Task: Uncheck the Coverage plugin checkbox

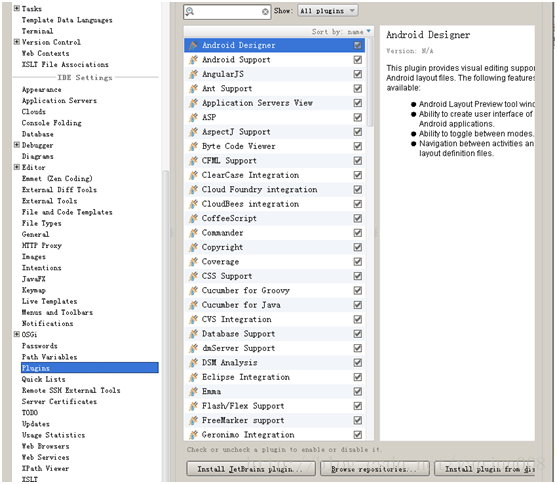Action: coord(358,262)
